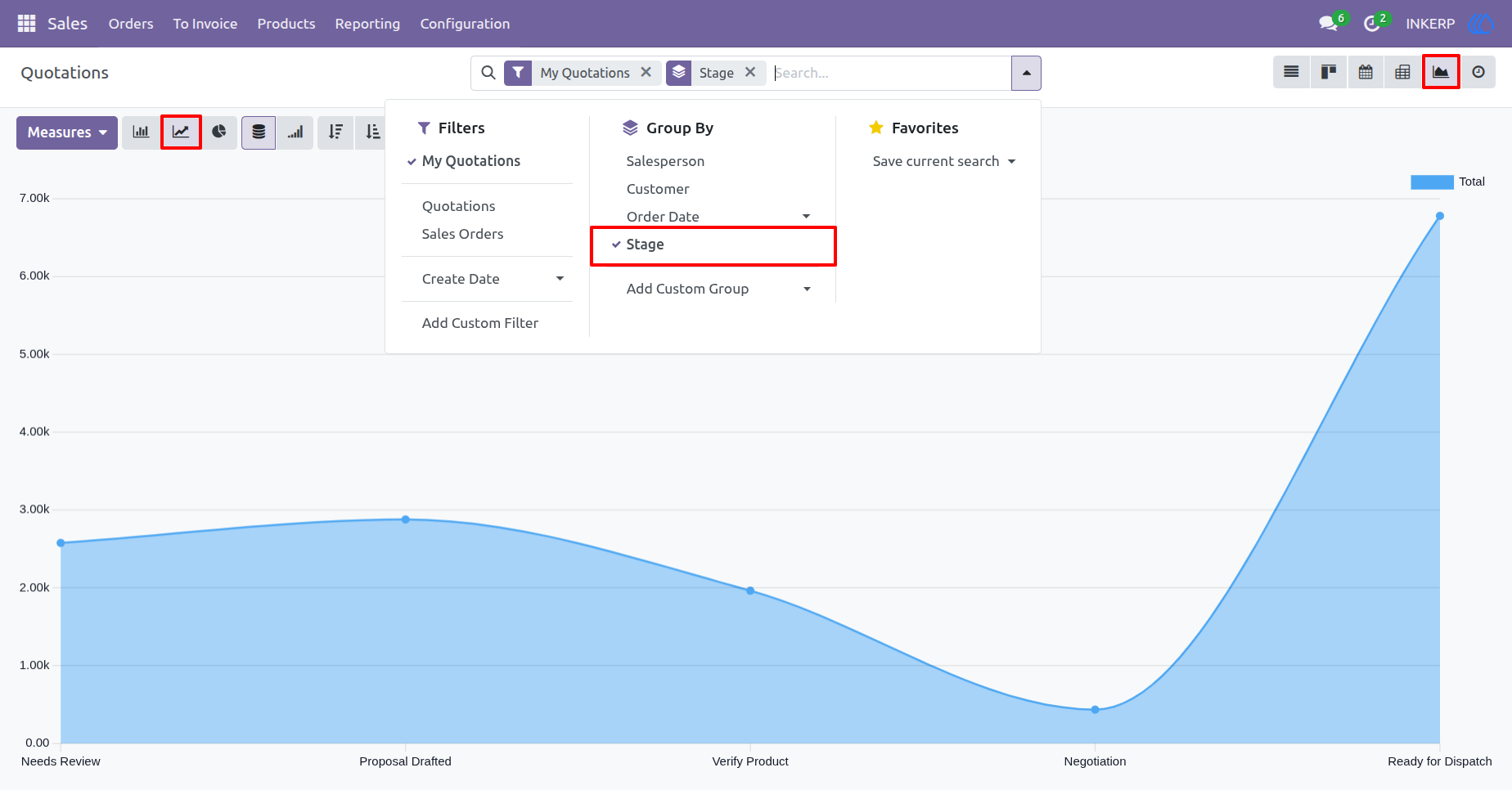Open the Configuration menu
Viewport: 1512px width, 790px height.
point(465,24)
